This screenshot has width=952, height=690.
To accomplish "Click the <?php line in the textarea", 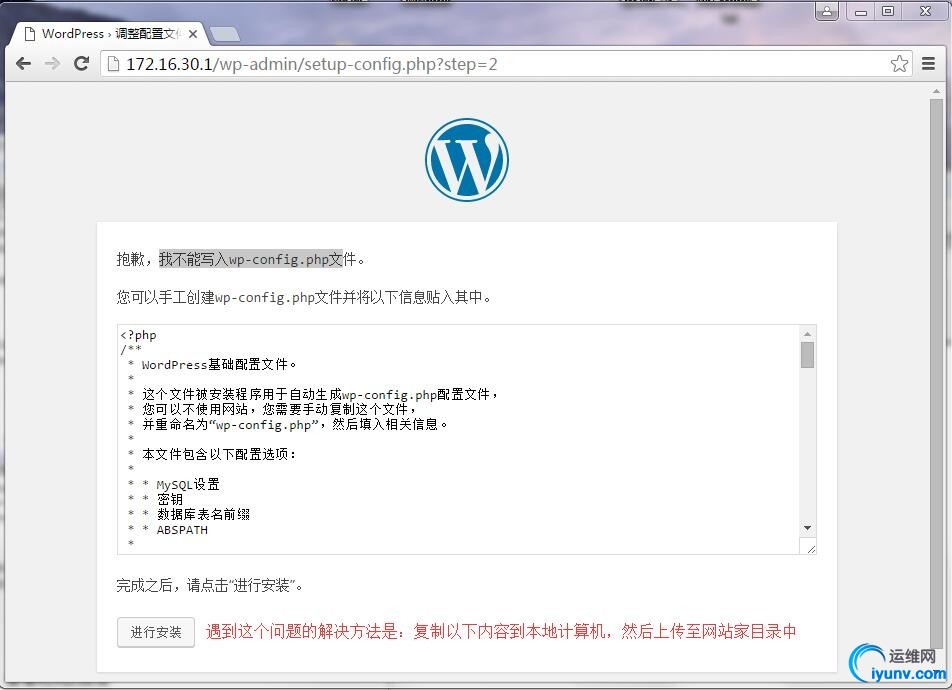I will pos(138,335).
